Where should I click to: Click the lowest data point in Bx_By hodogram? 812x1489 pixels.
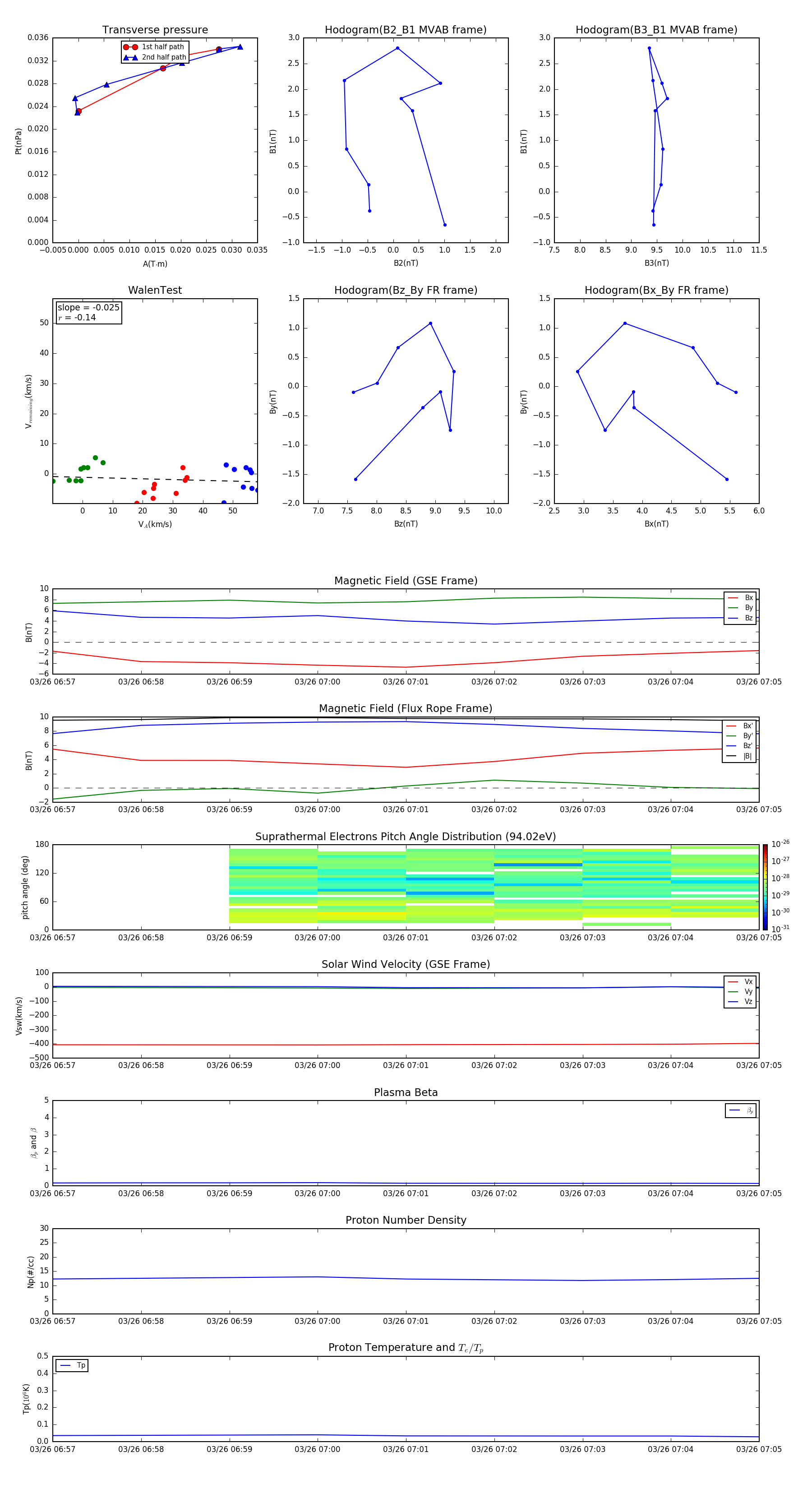tap(726, 479)
